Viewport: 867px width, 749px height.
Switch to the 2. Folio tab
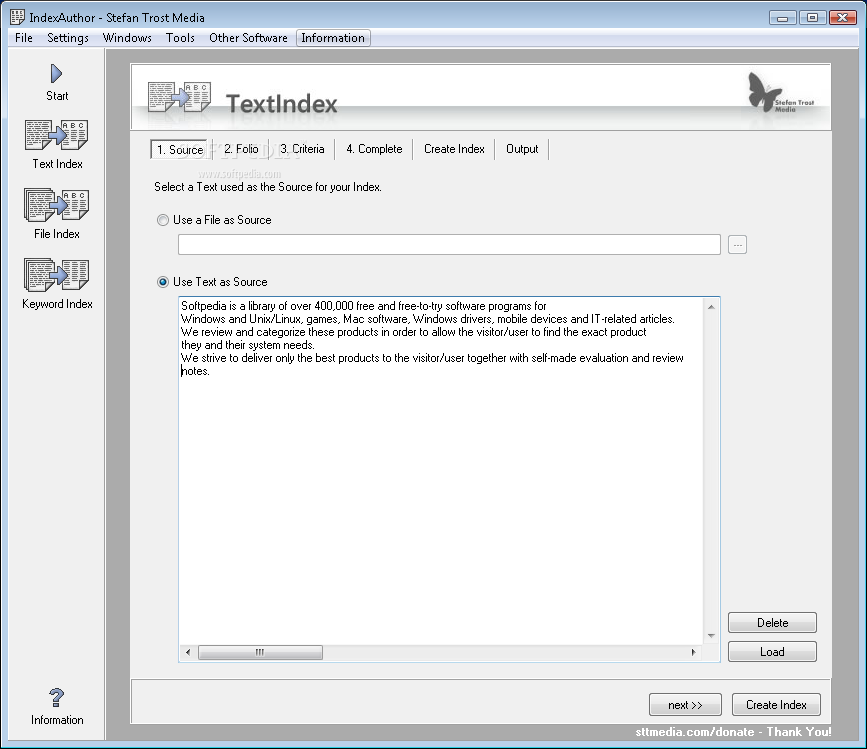[241, 149]
